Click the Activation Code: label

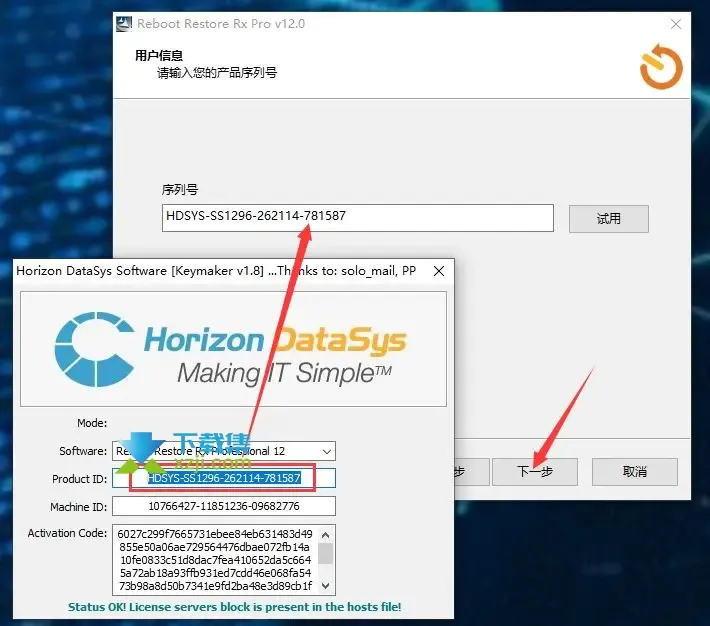[x=67, y=533]
